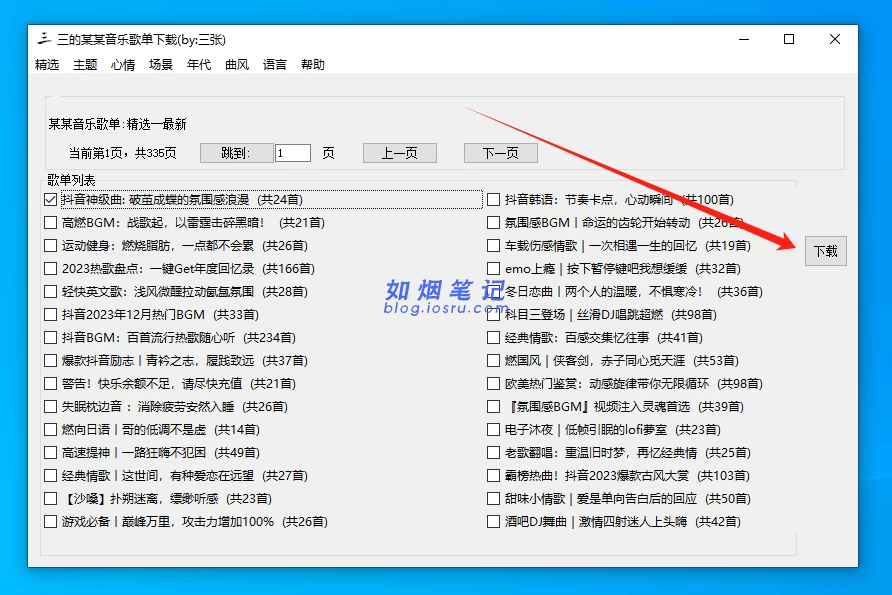892x595 pixels.
Task: Maximize the 歌单下载 window
Action: (x=789, y=39)
